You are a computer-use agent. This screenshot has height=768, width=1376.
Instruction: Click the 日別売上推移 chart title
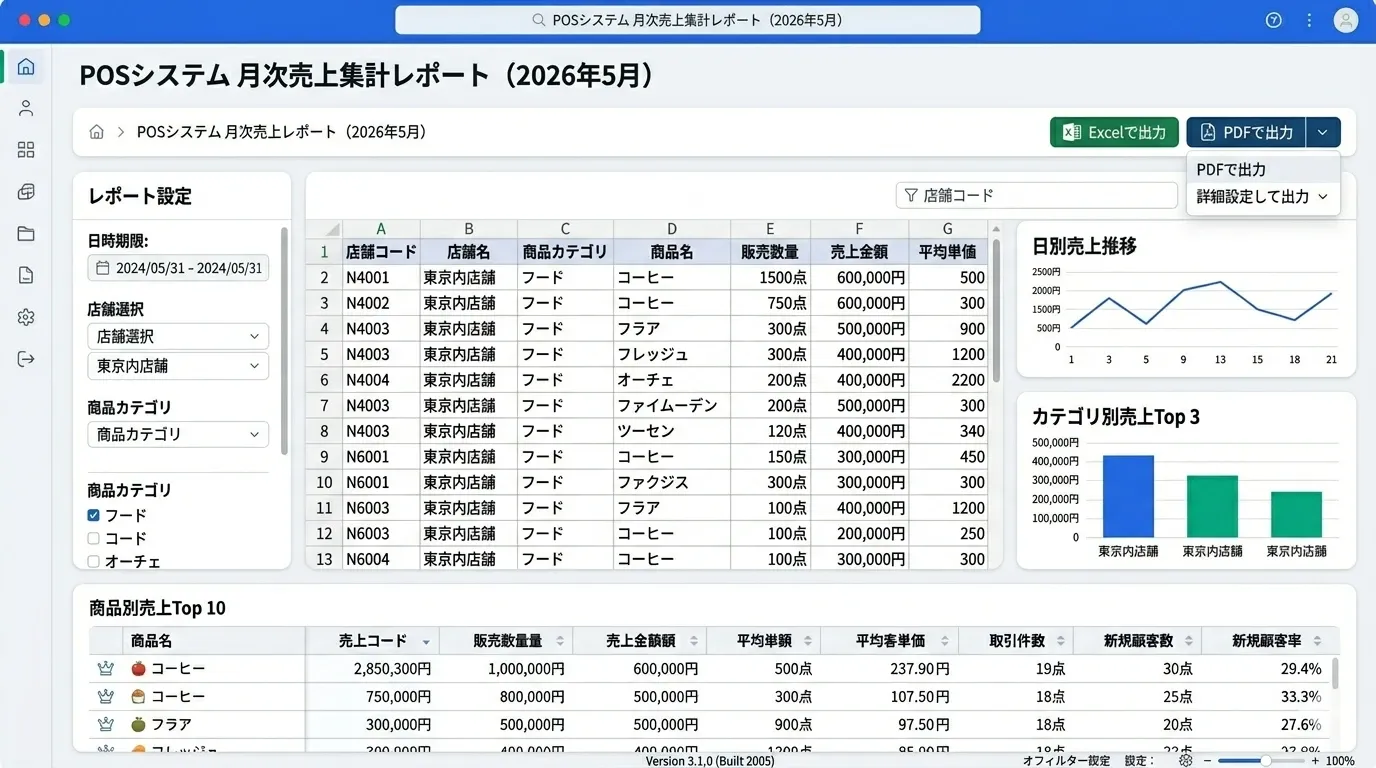(x=1084, y=246)
